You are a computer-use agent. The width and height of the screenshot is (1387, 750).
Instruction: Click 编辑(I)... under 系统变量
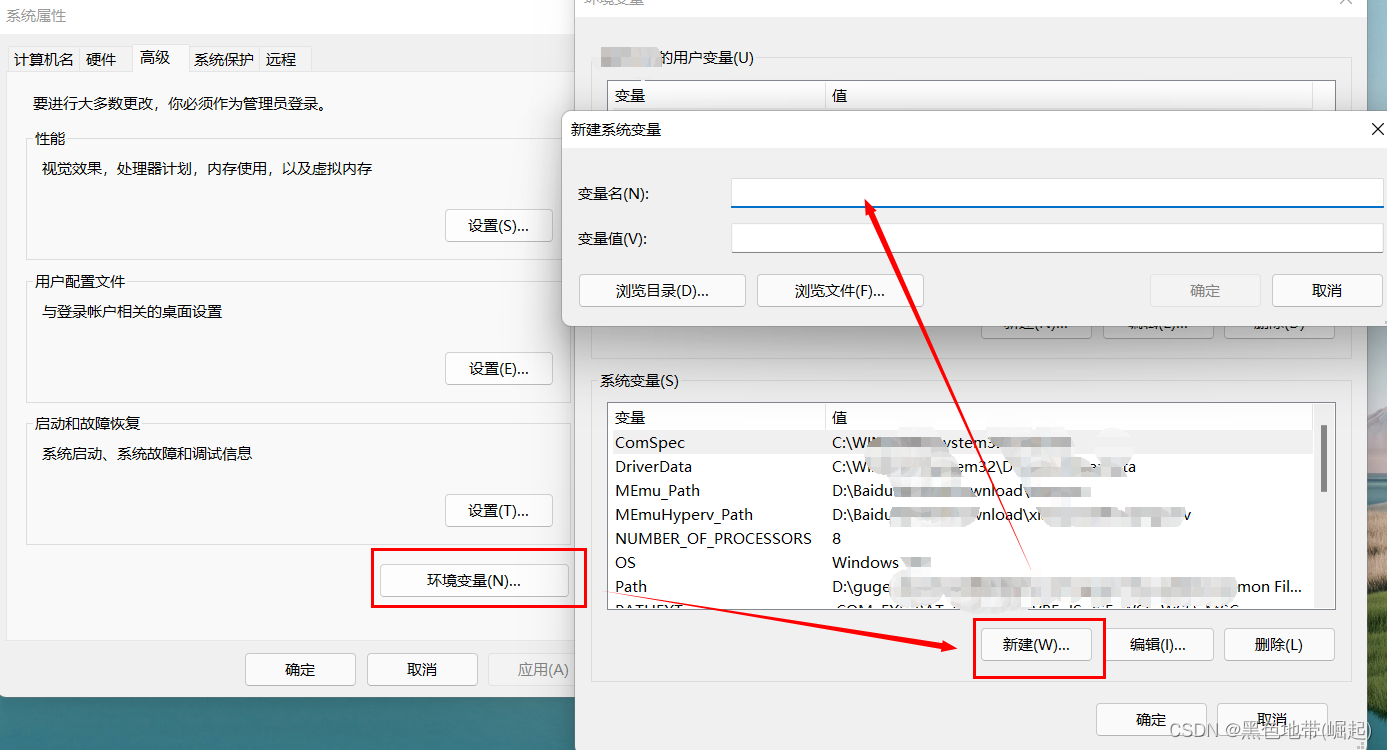[x=1158, y=645]
